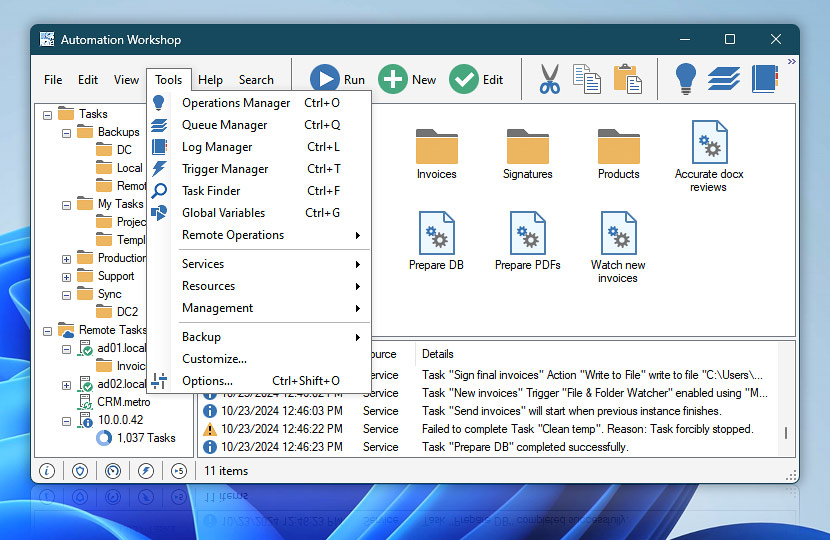Image resolution: width=830 pixels, height=540 pixels.
Task: Select Operations Manager in Tools menu
Action: point(259,103)
